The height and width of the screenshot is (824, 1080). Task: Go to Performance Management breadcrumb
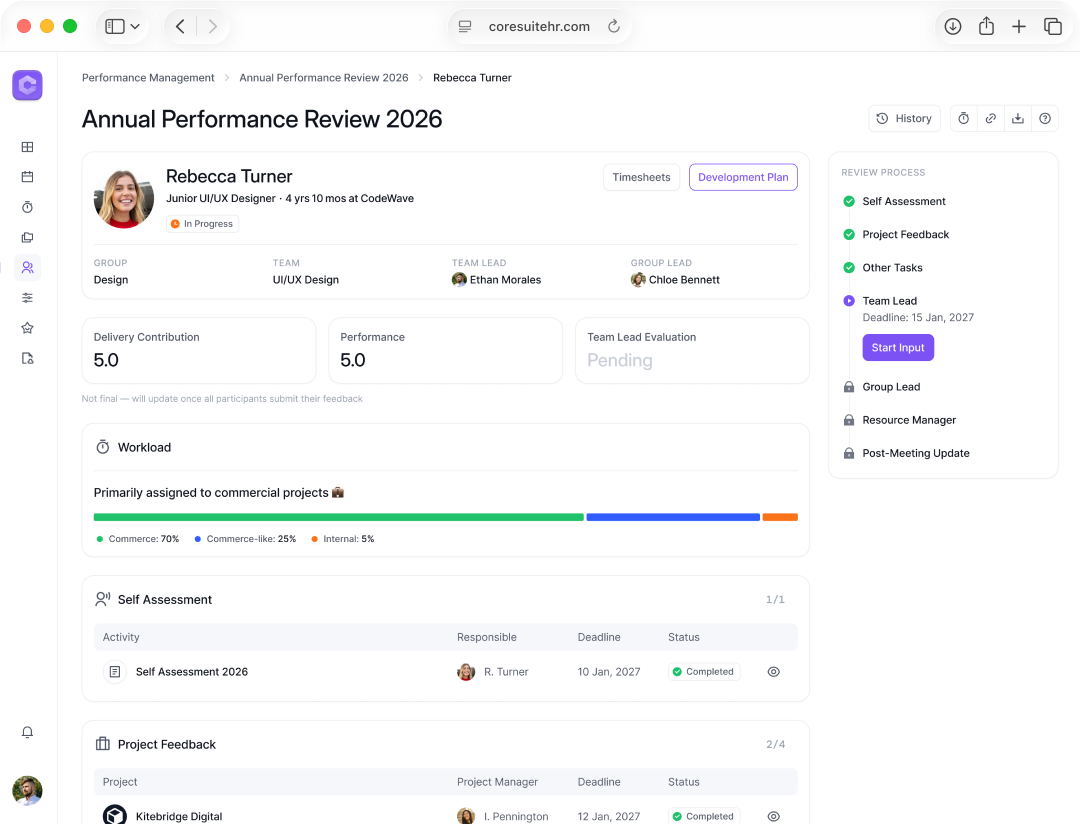pyautogui.click(x=148, y=78)
